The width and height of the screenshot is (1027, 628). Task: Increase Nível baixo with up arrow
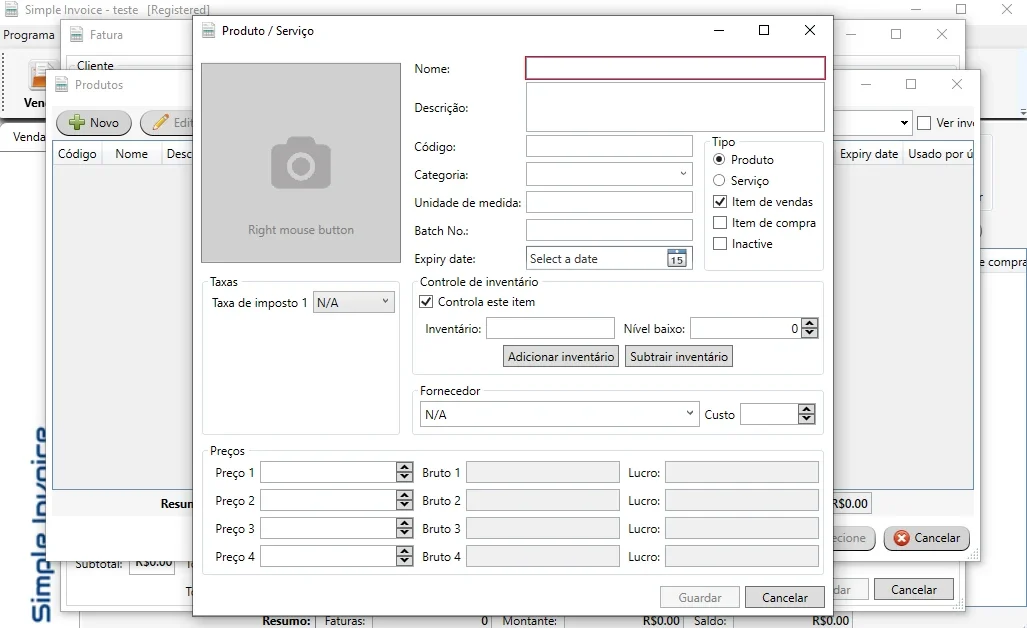click(810, 323)
